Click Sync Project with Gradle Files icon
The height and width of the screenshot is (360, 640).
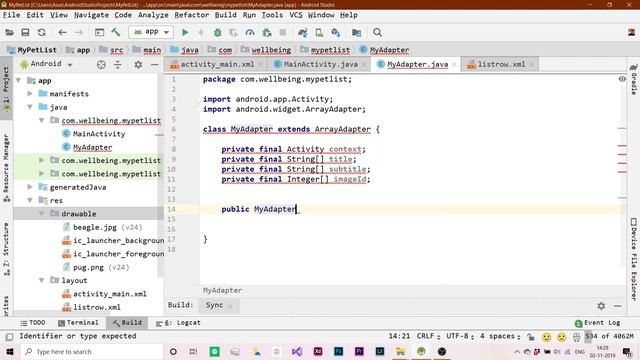(302, 32)
